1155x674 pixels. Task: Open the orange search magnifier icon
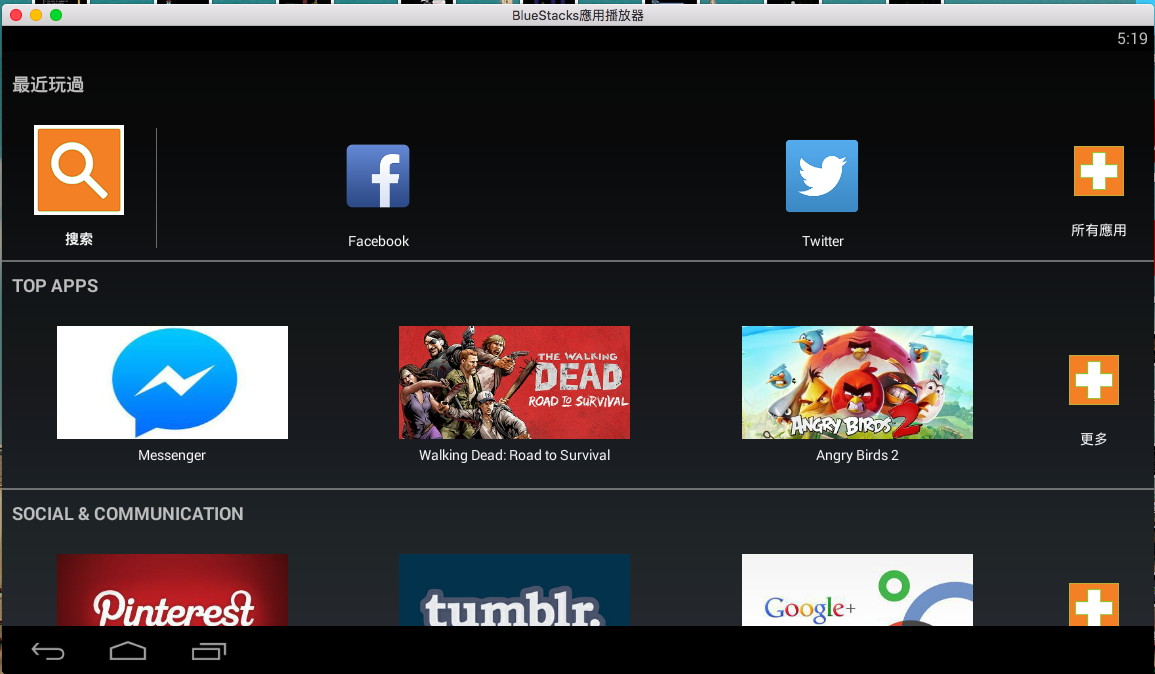click(x=79, y=170)
